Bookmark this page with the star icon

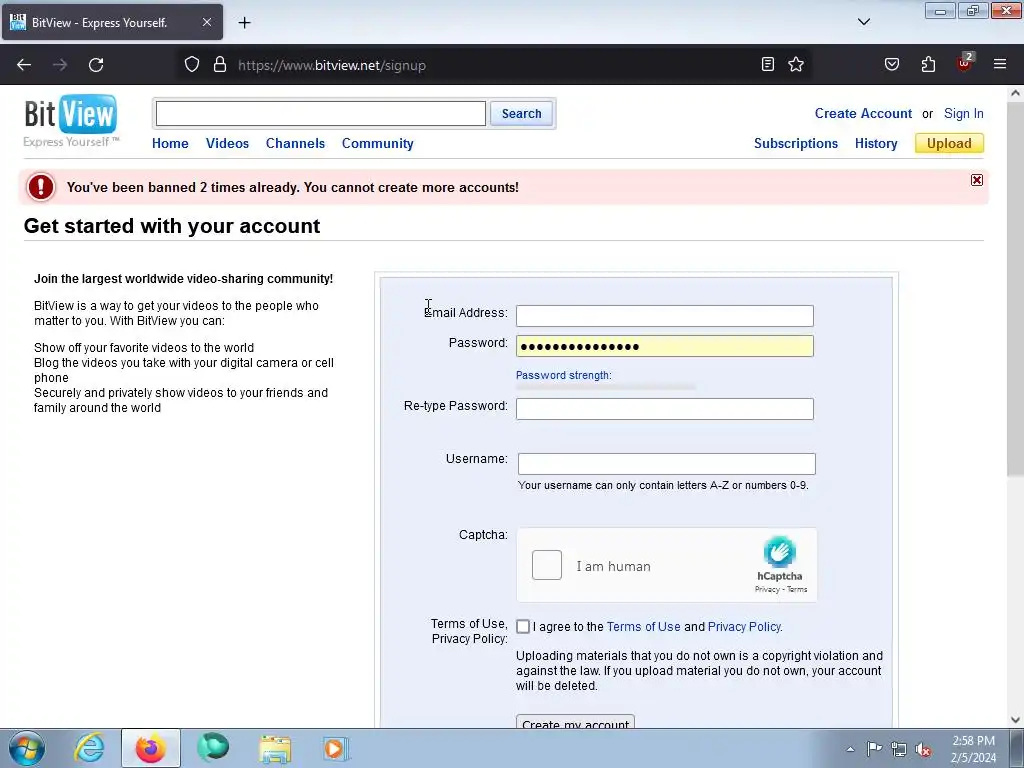[x=795, y=64]
